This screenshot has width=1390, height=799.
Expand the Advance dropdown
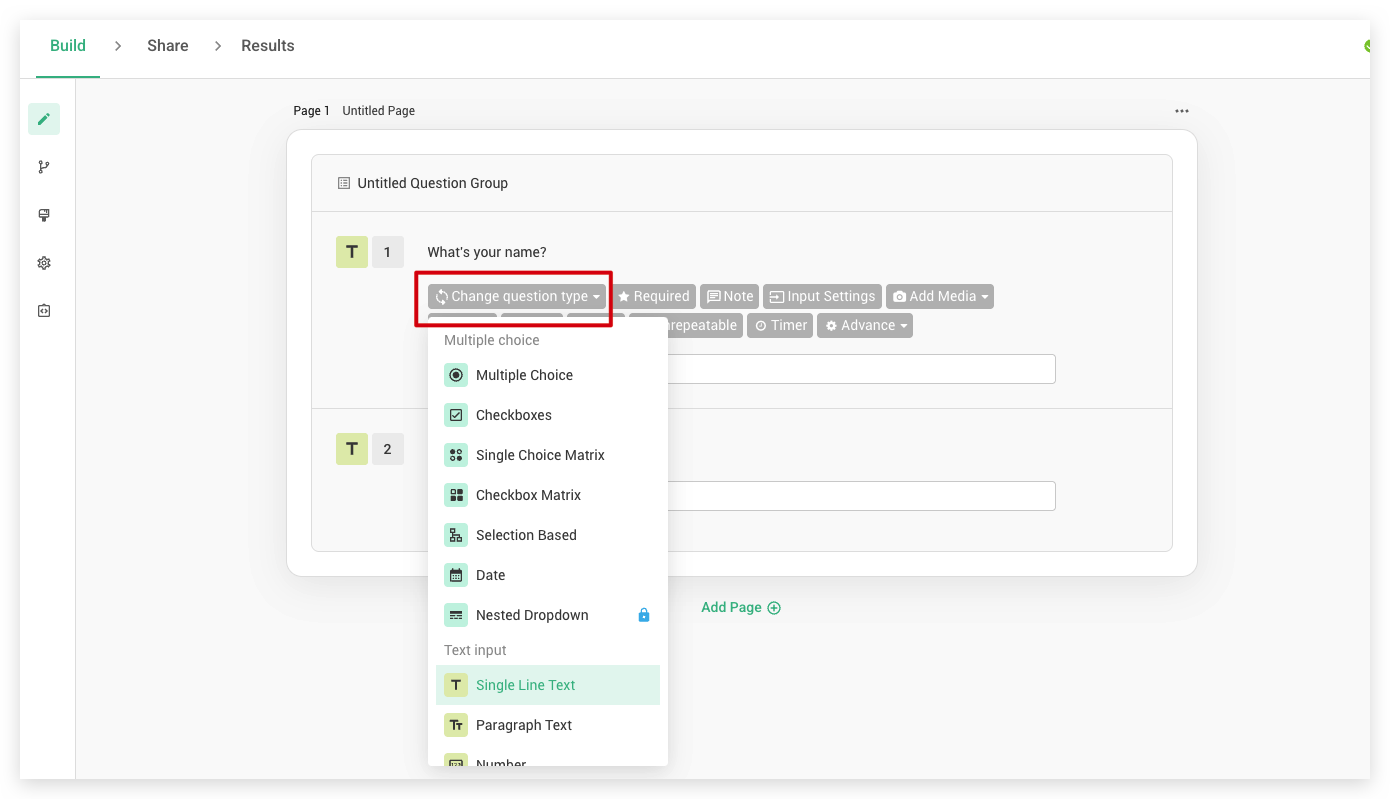pyautogui.click(x=865, y=326)
